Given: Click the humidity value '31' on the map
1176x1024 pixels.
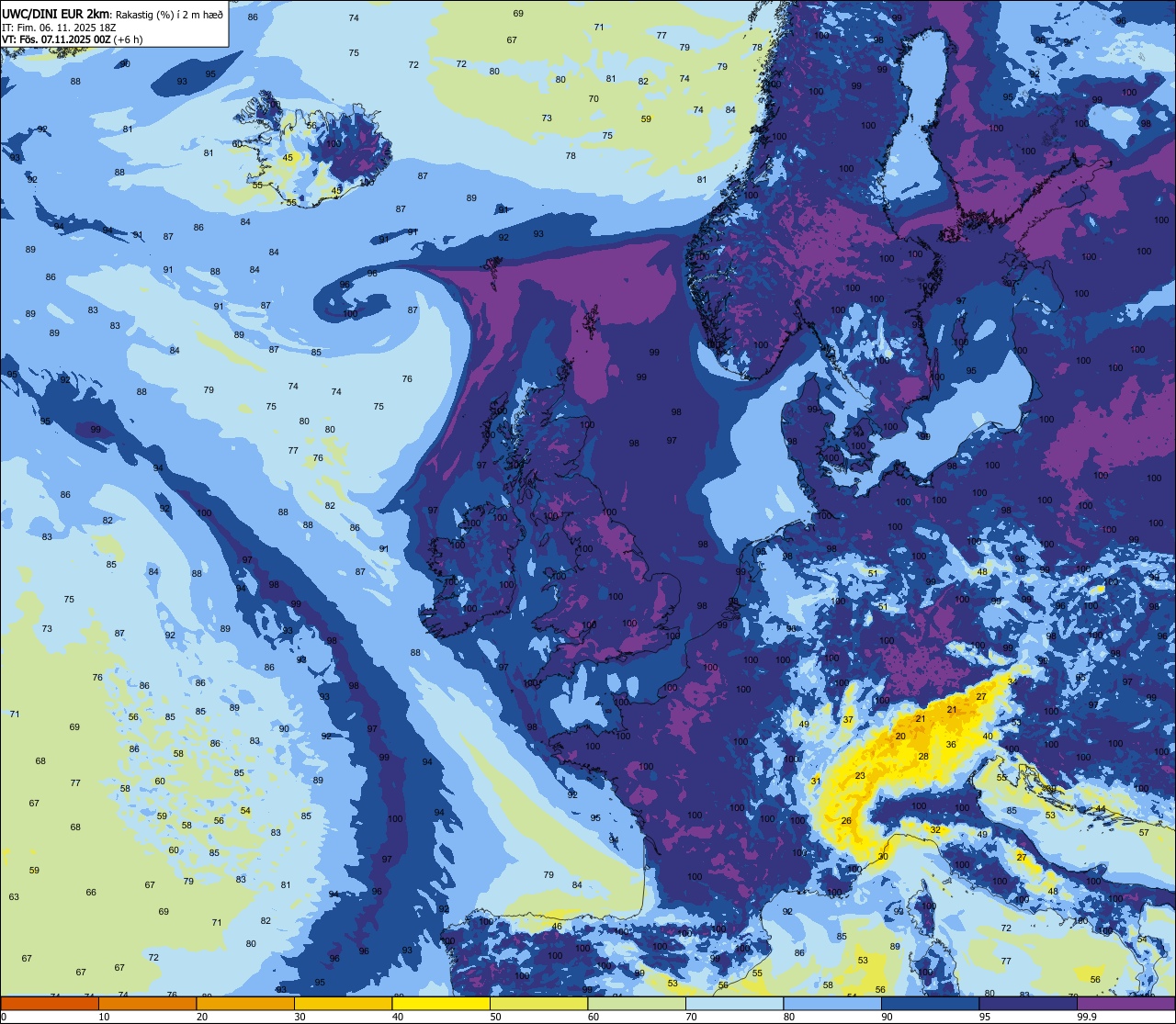Looking at the screenshot, I should (816, 781).
